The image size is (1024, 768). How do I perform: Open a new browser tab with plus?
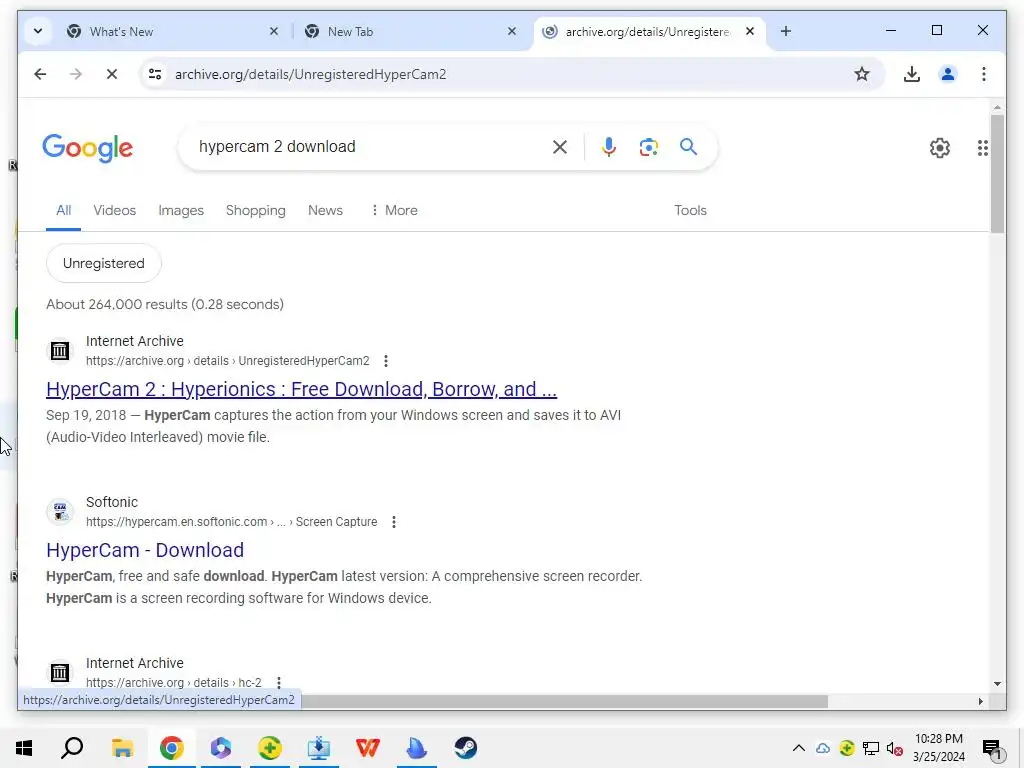[786, 31]
